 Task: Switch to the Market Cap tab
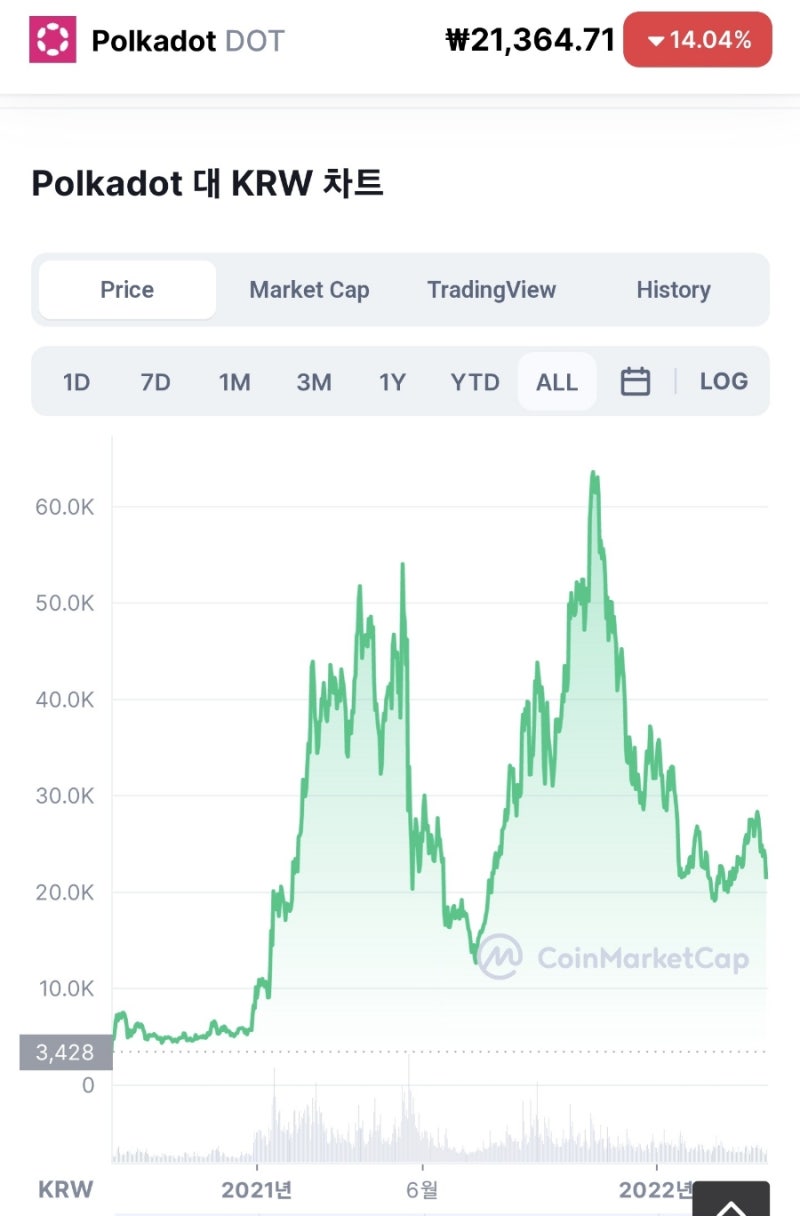[x=309, y=290]
